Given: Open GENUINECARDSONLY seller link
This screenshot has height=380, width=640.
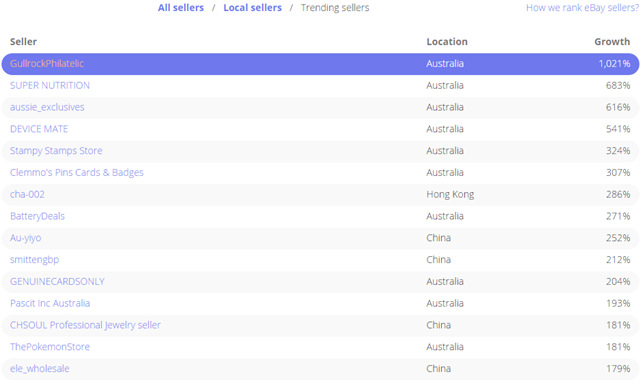Looking at the screenshot, I should (57, 281).
